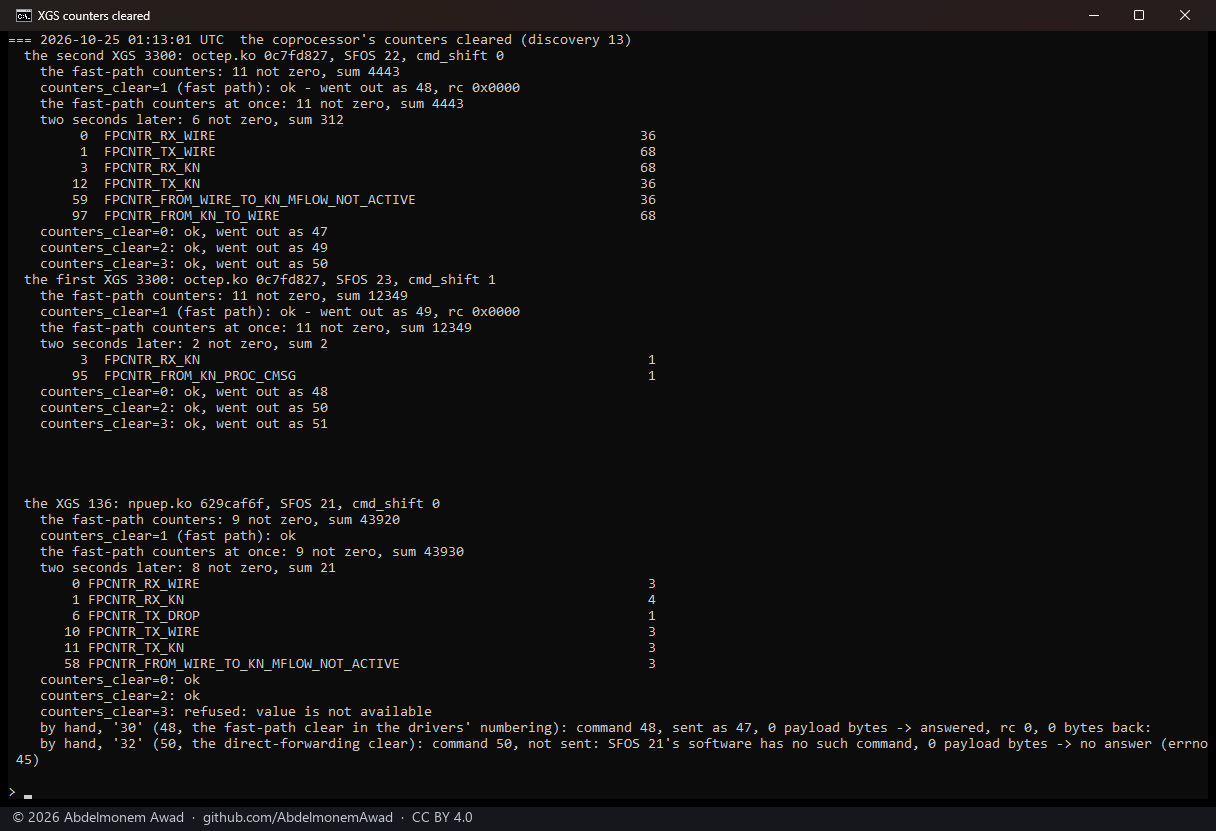The height and width of the screenshot is (831, 1216).
Task: Minimize the XGS counters cleared window
Action: [1093, 15]
